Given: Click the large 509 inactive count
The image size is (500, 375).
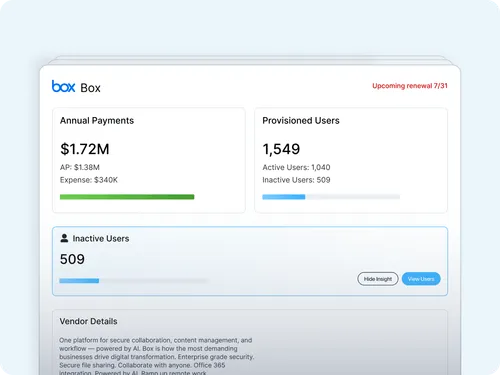Looking at the screenshot, I should pyautogui.click(x=72, y=259).
